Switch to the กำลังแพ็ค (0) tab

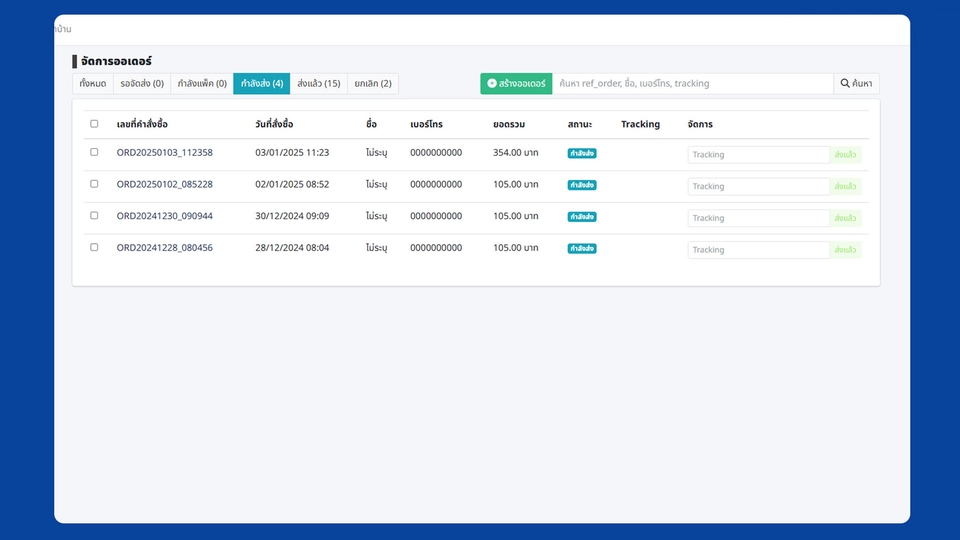(x=202, y=83)
